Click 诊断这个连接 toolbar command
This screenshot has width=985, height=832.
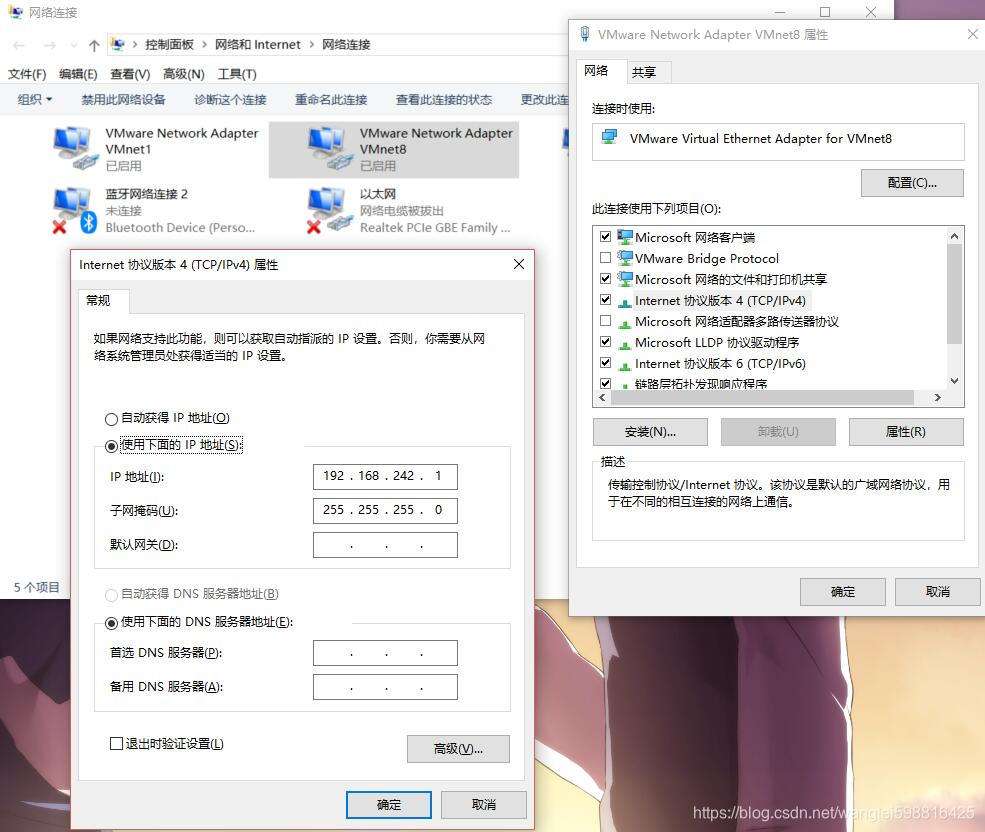(231, 99)
